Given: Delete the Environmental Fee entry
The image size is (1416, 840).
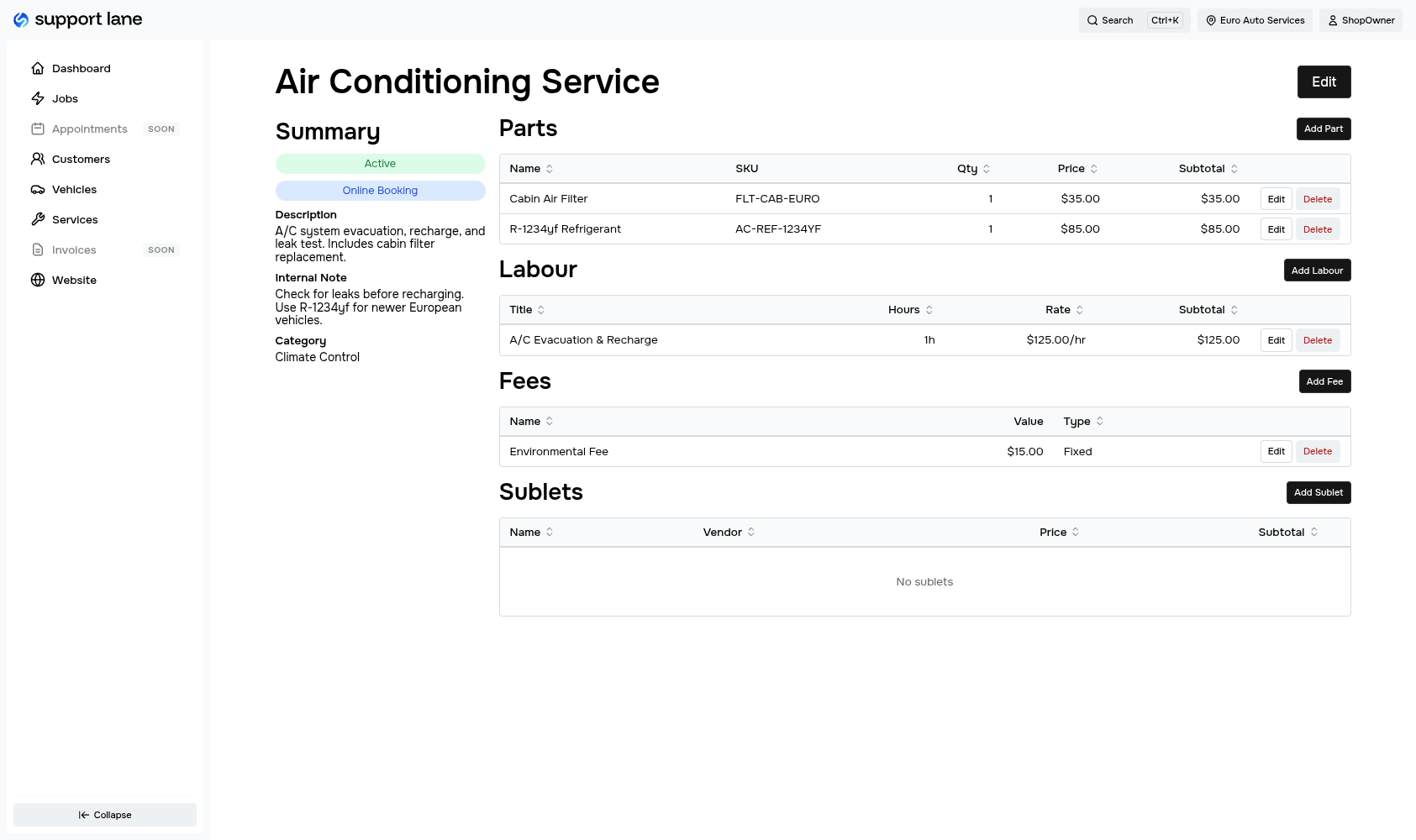Looking at the screenshot, I should click(1317, 451).
